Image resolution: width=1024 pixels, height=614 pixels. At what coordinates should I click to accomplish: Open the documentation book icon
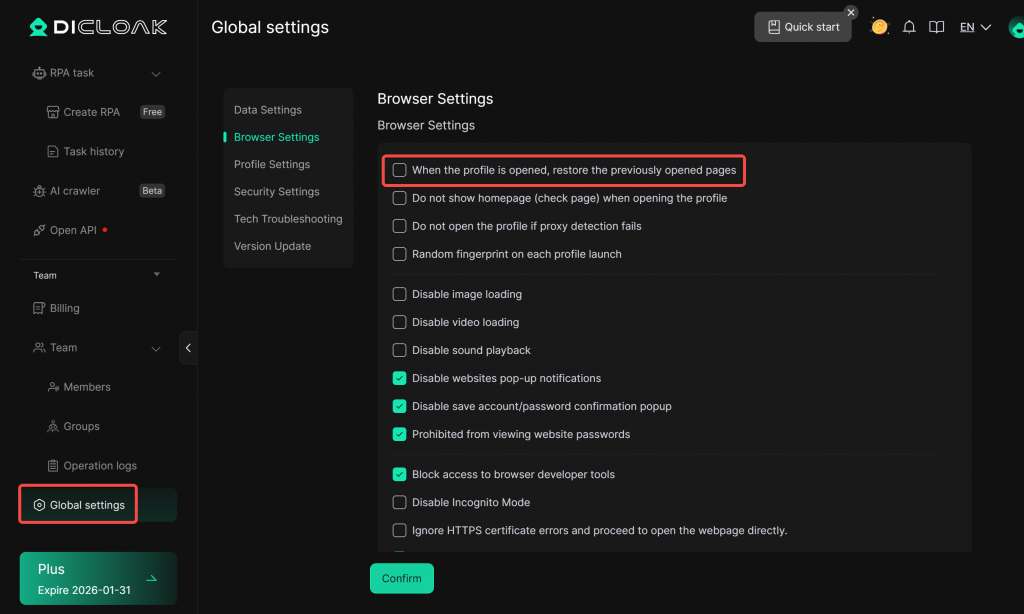[x=936, y=27]
